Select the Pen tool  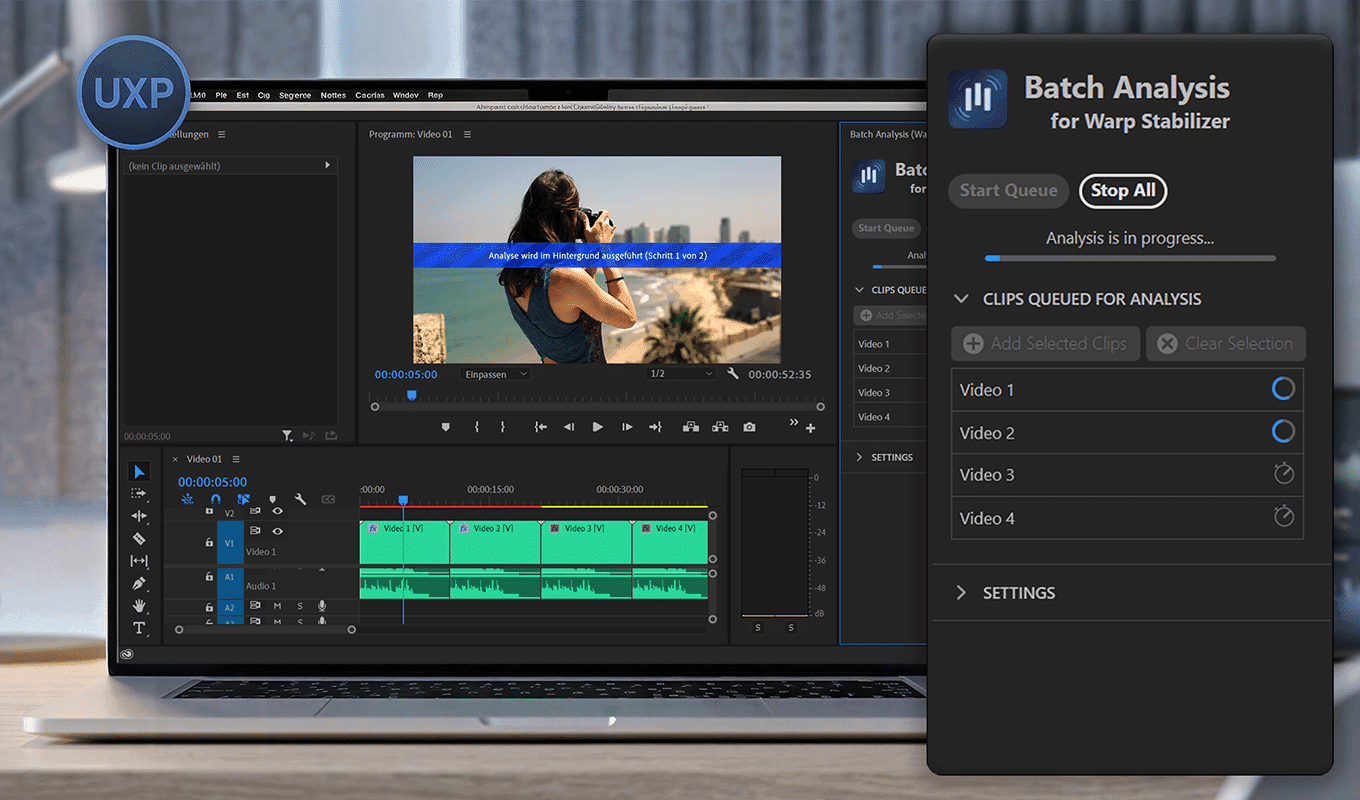click(x=139, y=583)
